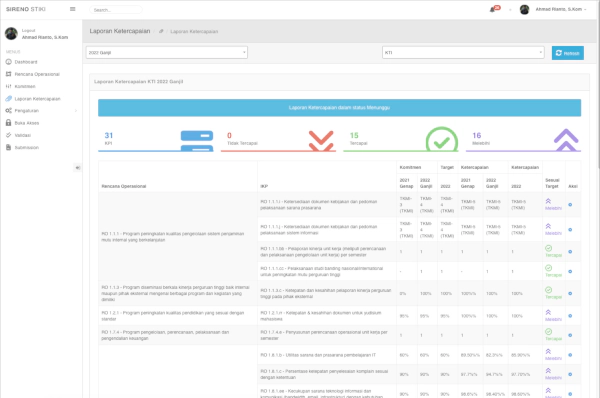Open Buka Akses menu
The image size is (600, 398).
click(x=27, y=123)
